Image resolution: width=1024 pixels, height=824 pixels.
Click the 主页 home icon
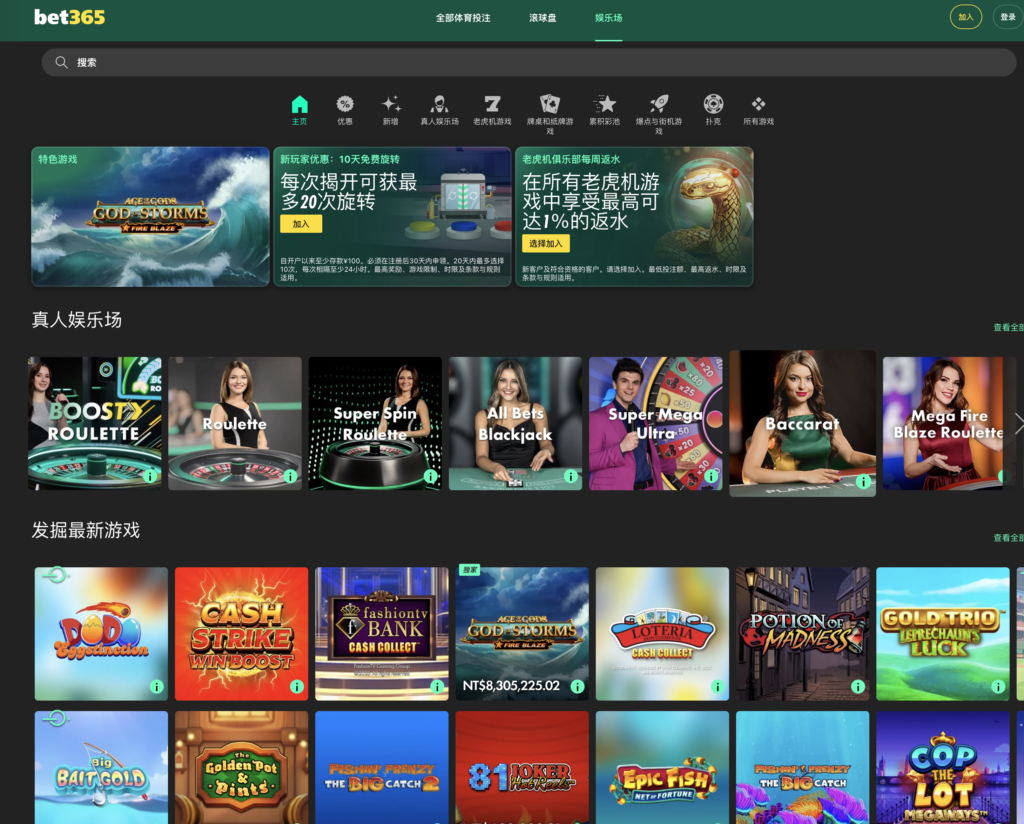299,105
